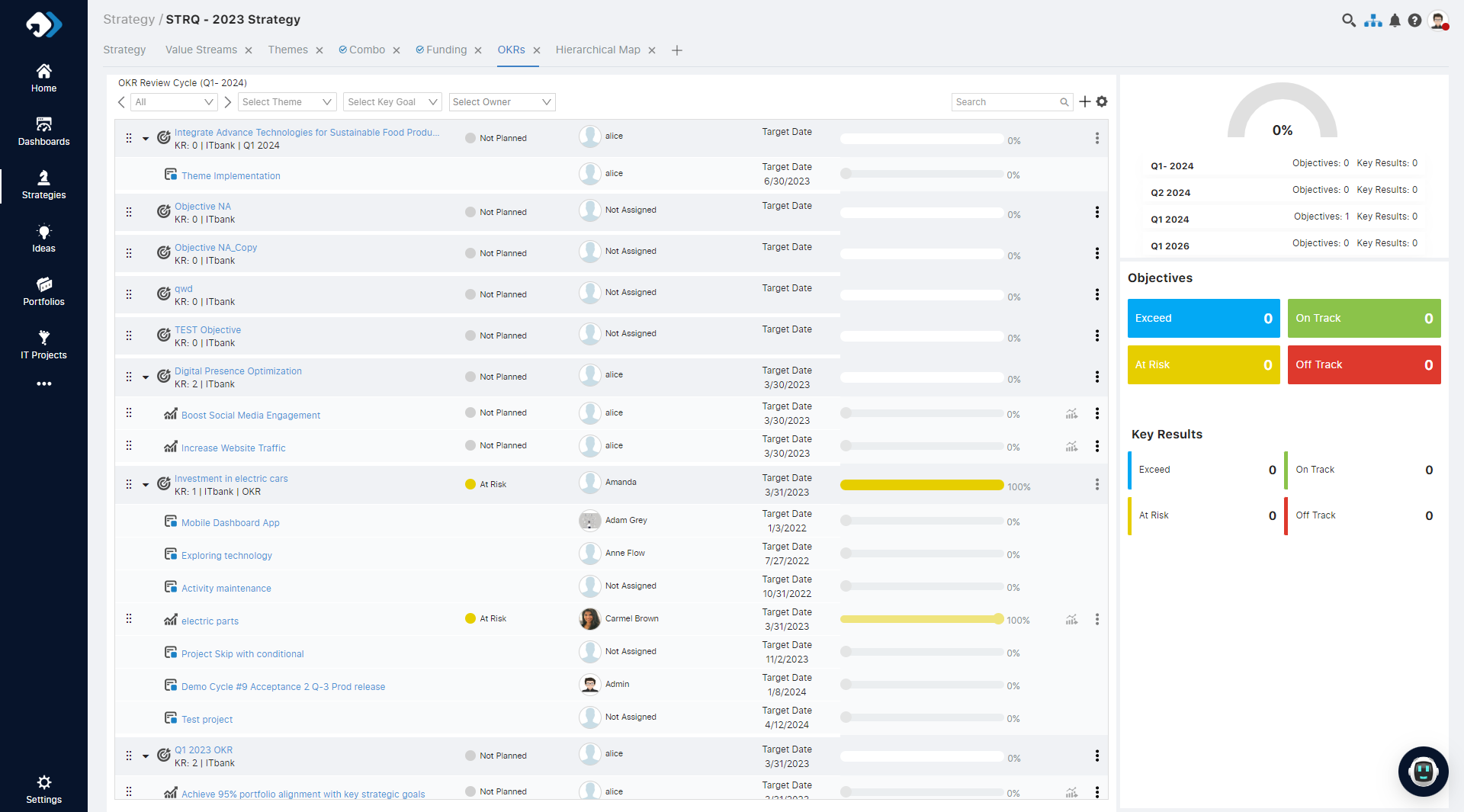Collapse the Investment in electric cars objective
This screenshot has width=1464, height=812.
click(x=146, y=485)
